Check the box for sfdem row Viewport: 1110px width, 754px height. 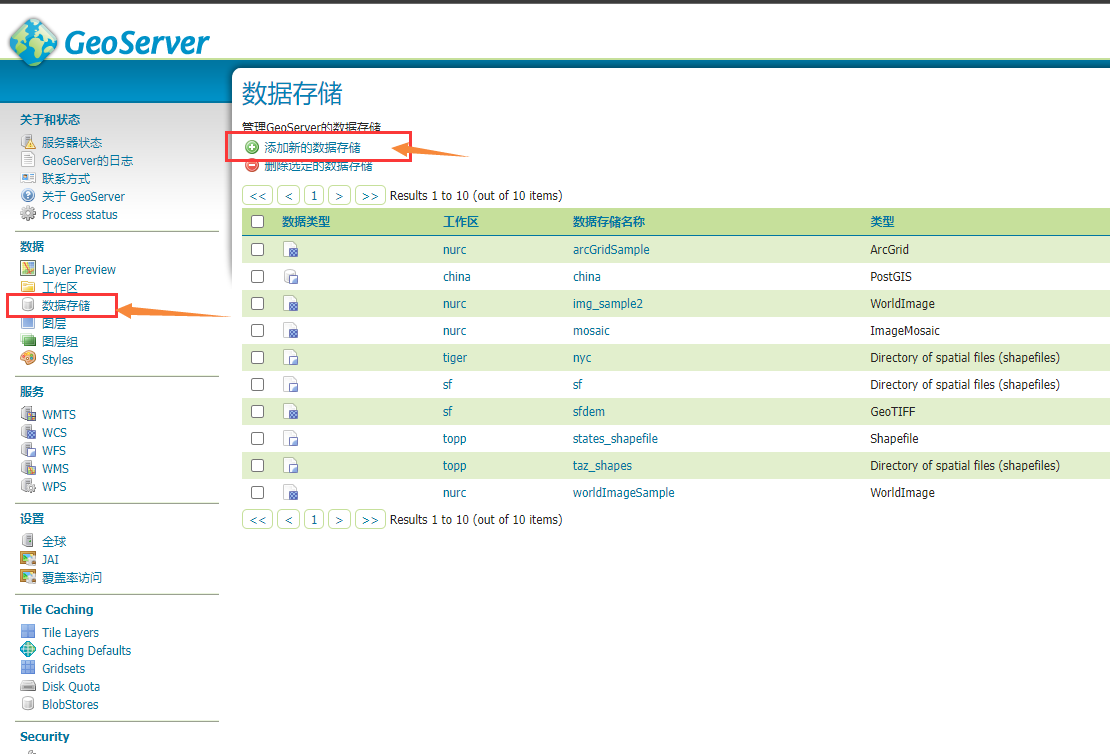click(258, 411)
